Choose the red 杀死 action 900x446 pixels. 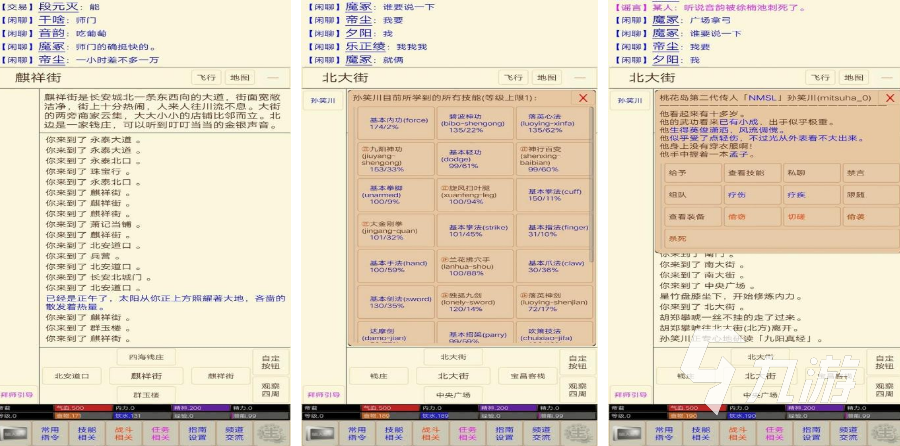click(x=781, y=238)
